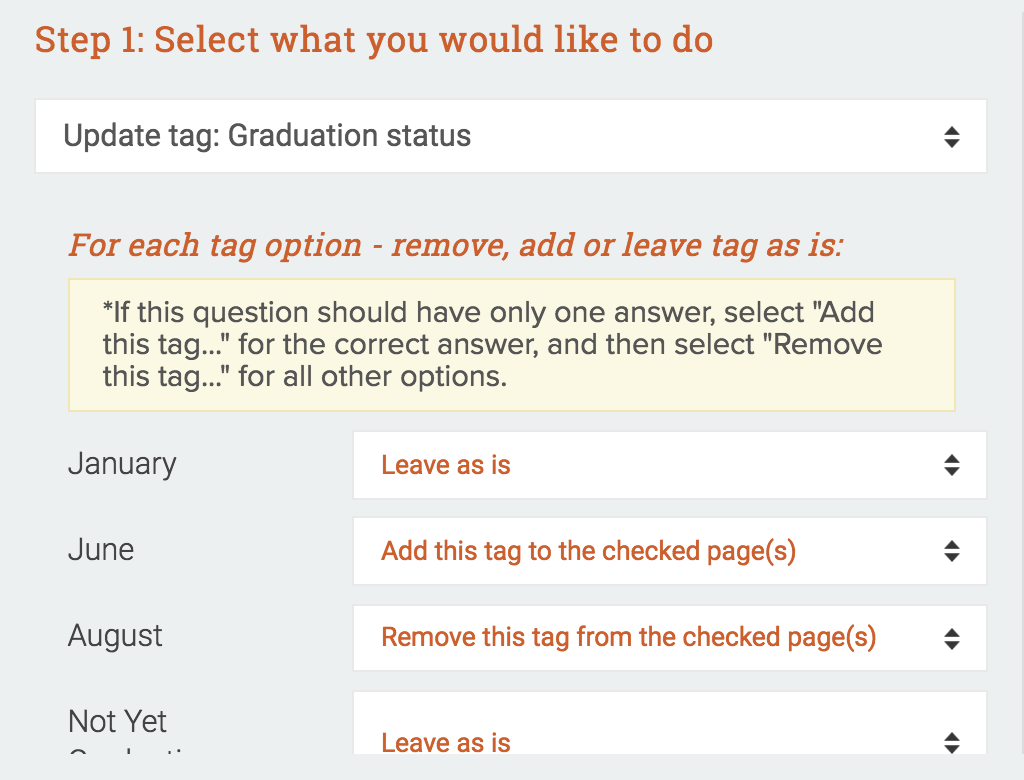The image size is (1024, 780).
Task: Click the August tag option label
Action: (115, 636)
